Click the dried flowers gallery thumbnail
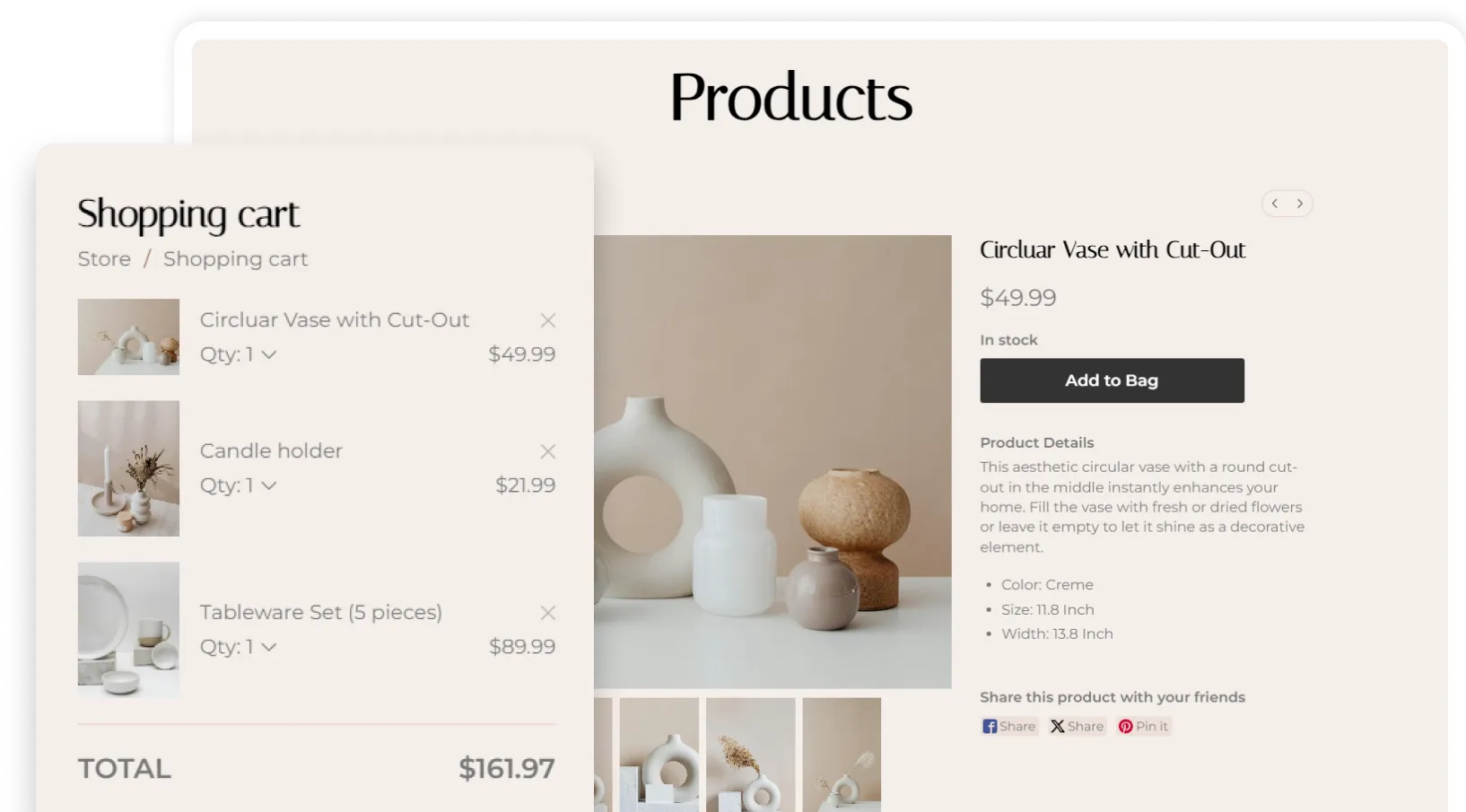This screenshot has width=1466, height=812. click(748, 755)
